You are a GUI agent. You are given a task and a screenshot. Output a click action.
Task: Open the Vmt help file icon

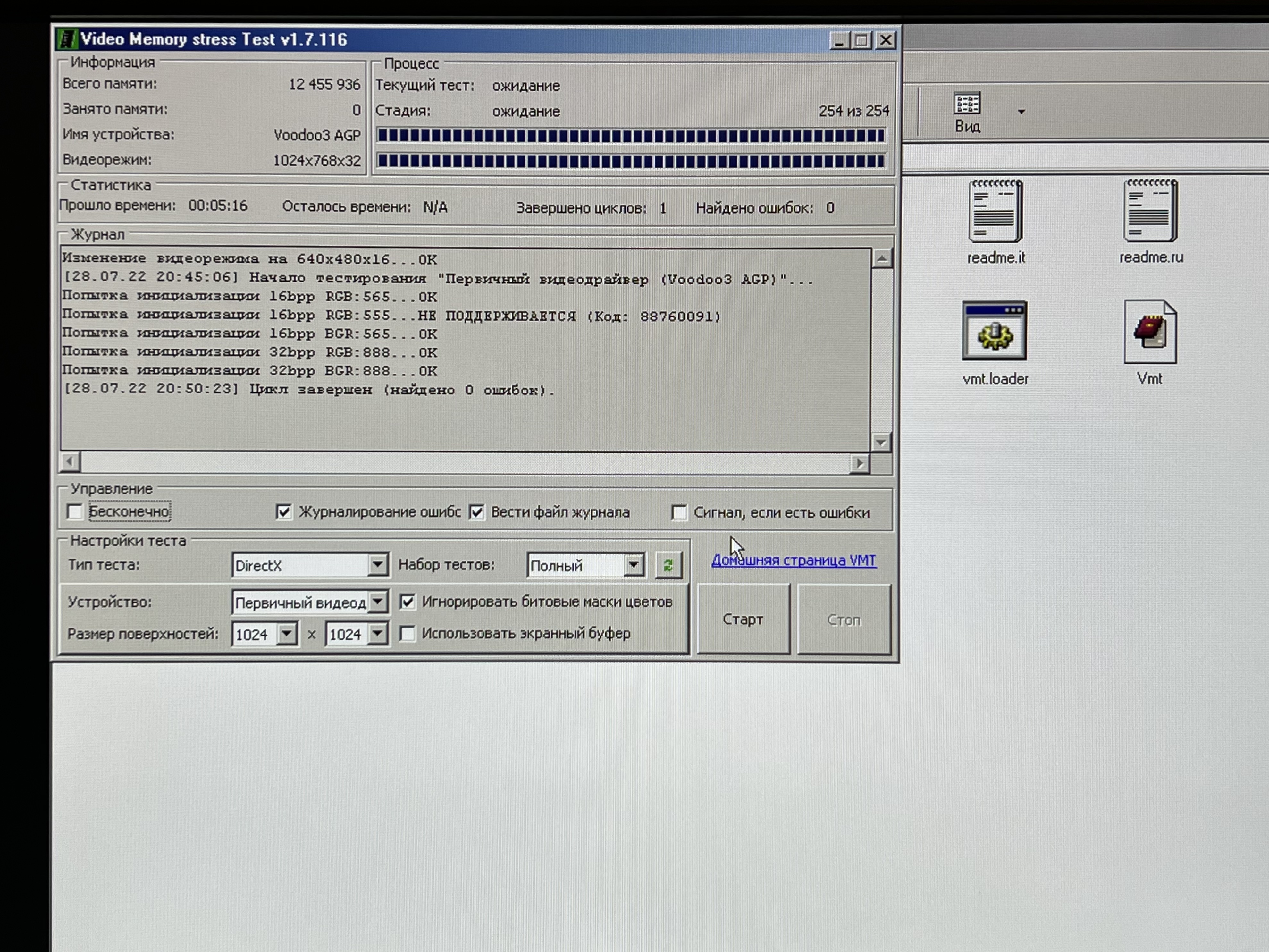(x=1150, y=332)
